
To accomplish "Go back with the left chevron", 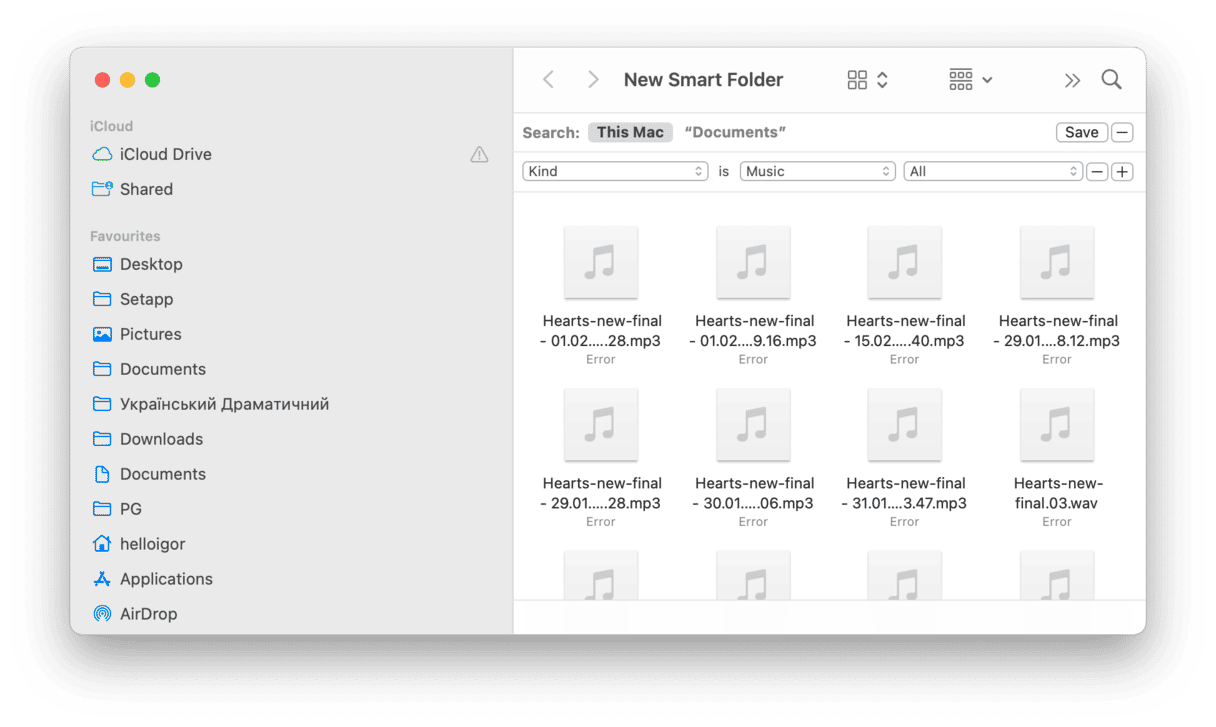I will (548, 80).
